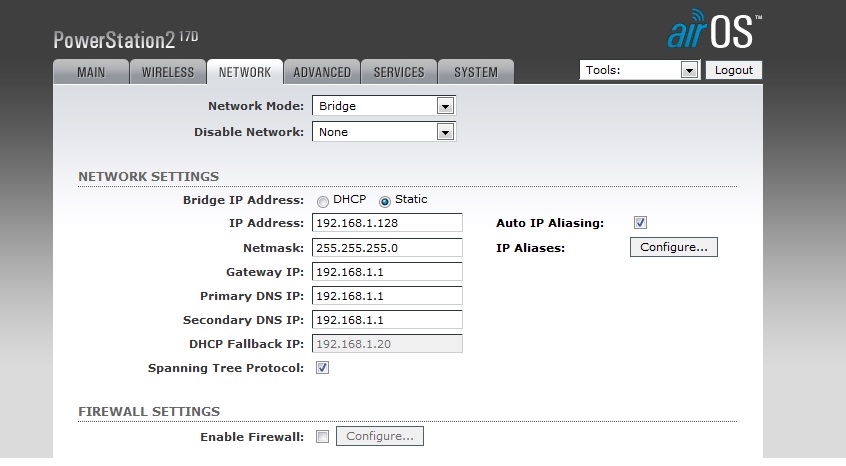Viewport: 846px width, 466px height.
Task: Click the airOS logo
Action: (714, 29)
